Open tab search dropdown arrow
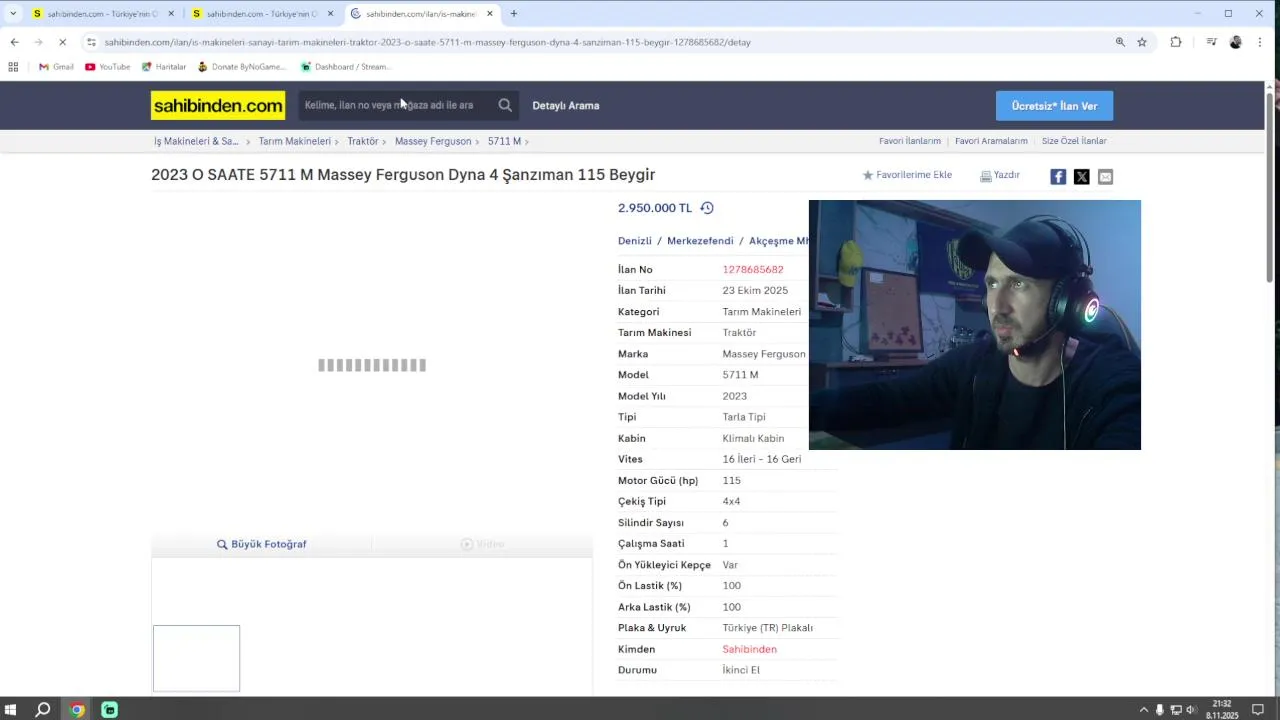This screenshot has height=720, width=1280. (x=13, y=14)
